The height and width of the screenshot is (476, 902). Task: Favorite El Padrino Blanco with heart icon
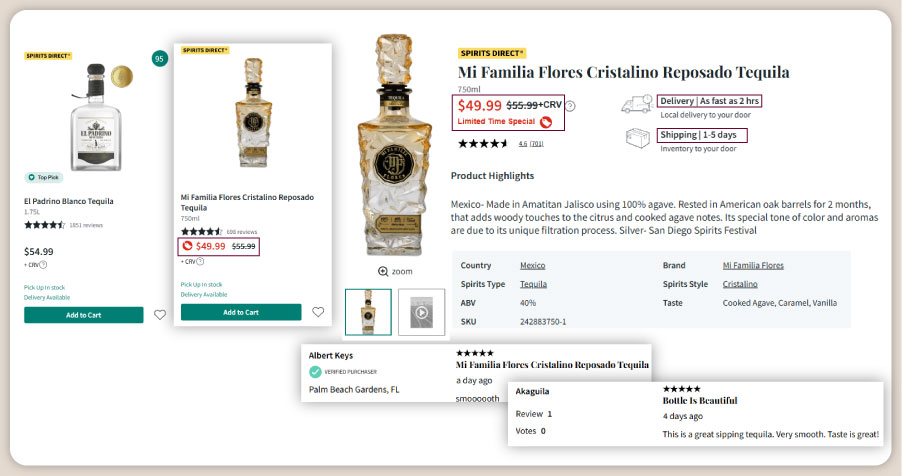160,315
